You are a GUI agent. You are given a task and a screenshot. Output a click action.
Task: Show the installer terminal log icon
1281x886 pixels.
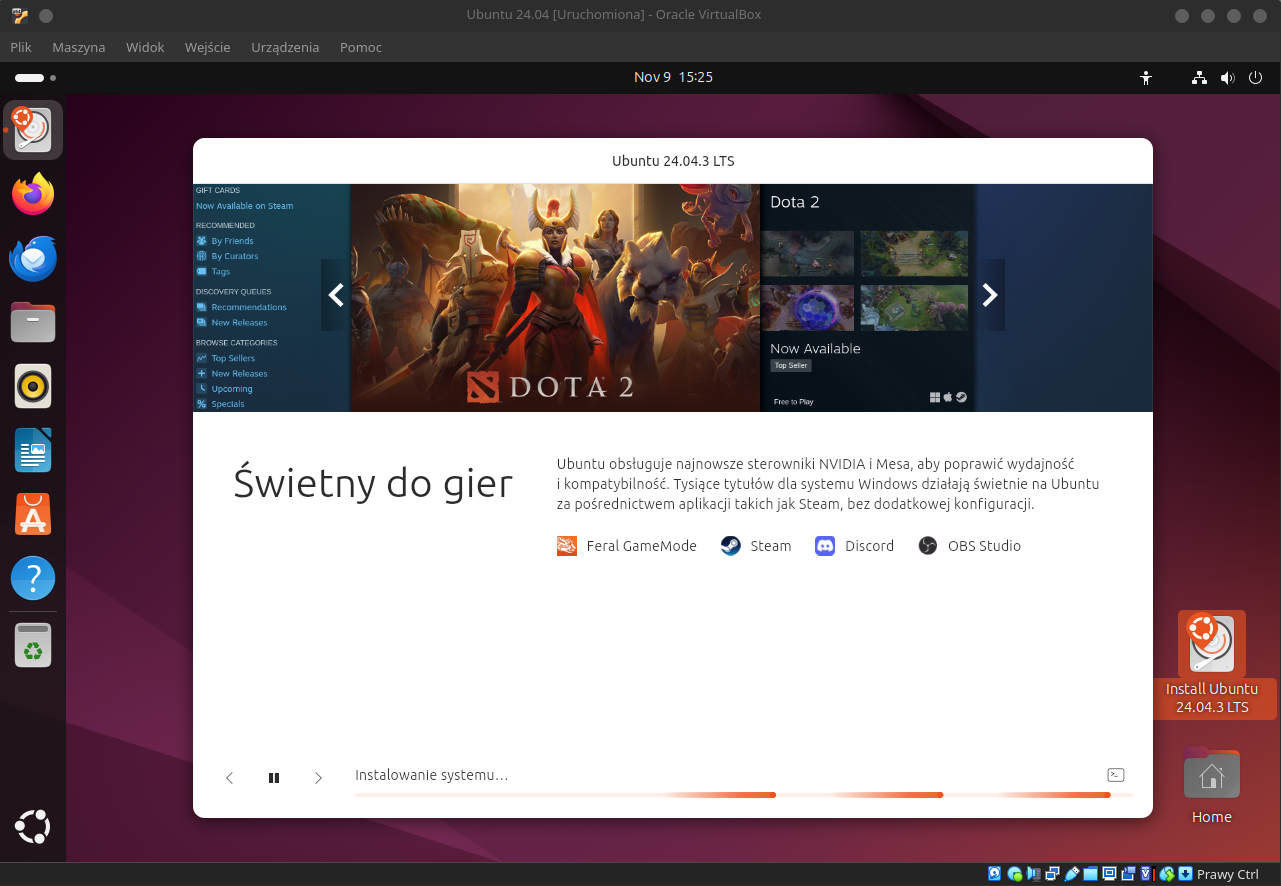tap(1116, 775)
